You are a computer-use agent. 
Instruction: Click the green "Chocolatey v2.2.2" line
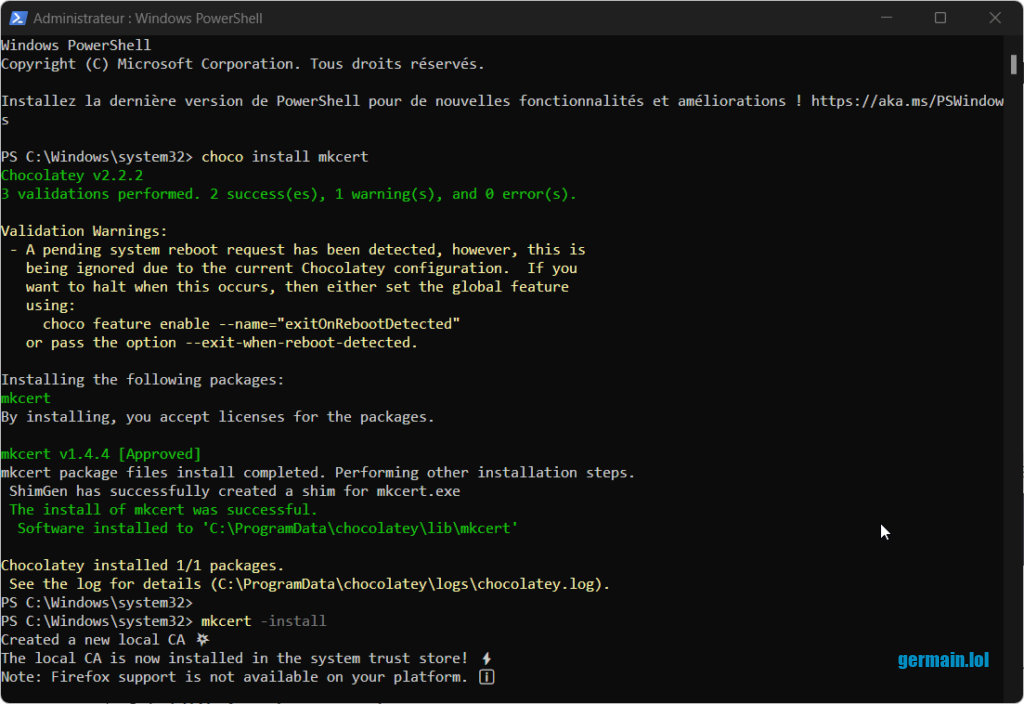point(72,175)
